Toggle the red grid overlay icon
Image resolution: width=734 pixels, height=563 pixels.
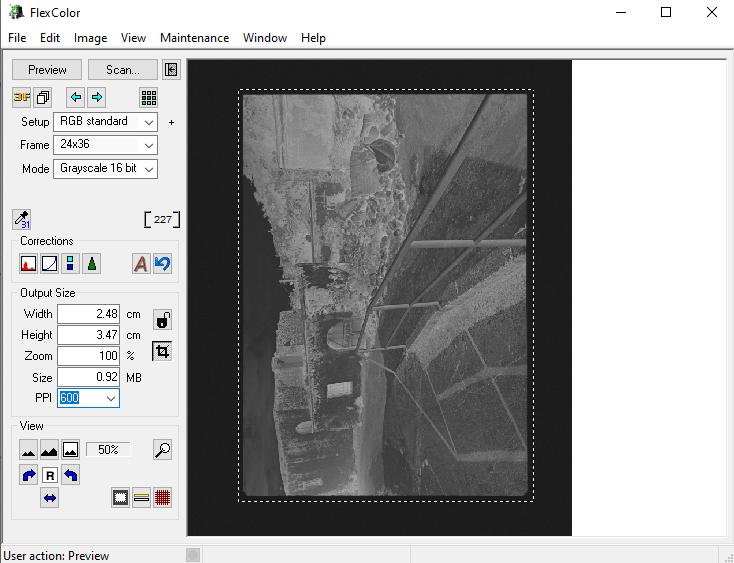162,498
